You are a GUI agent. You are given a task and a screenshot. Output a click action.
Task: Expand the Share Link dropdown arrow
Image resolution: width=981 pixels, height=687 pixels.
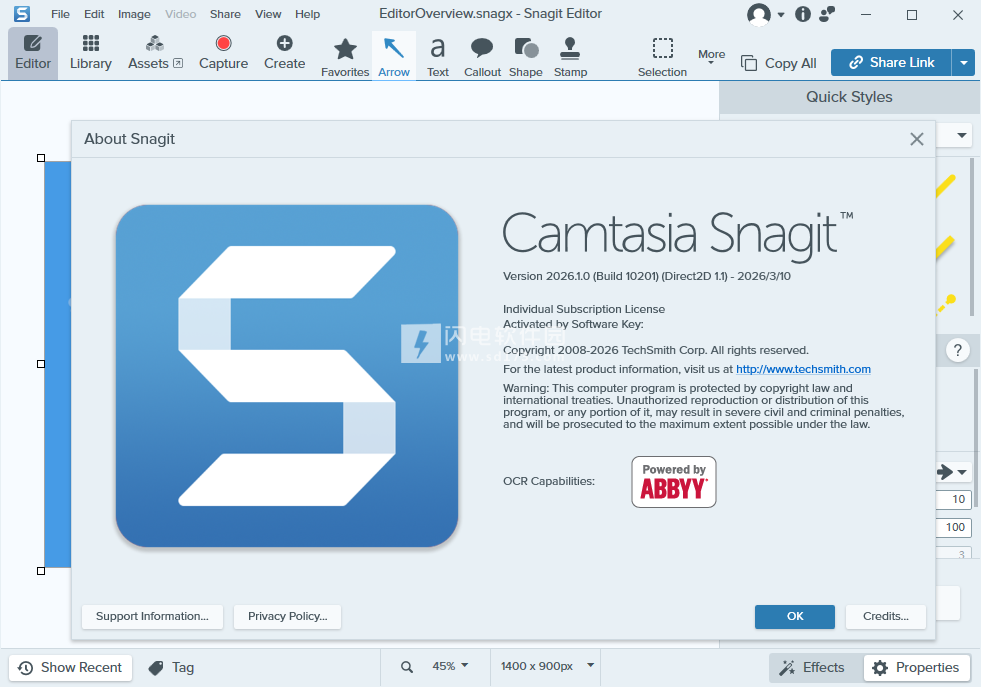pos(963,62)
